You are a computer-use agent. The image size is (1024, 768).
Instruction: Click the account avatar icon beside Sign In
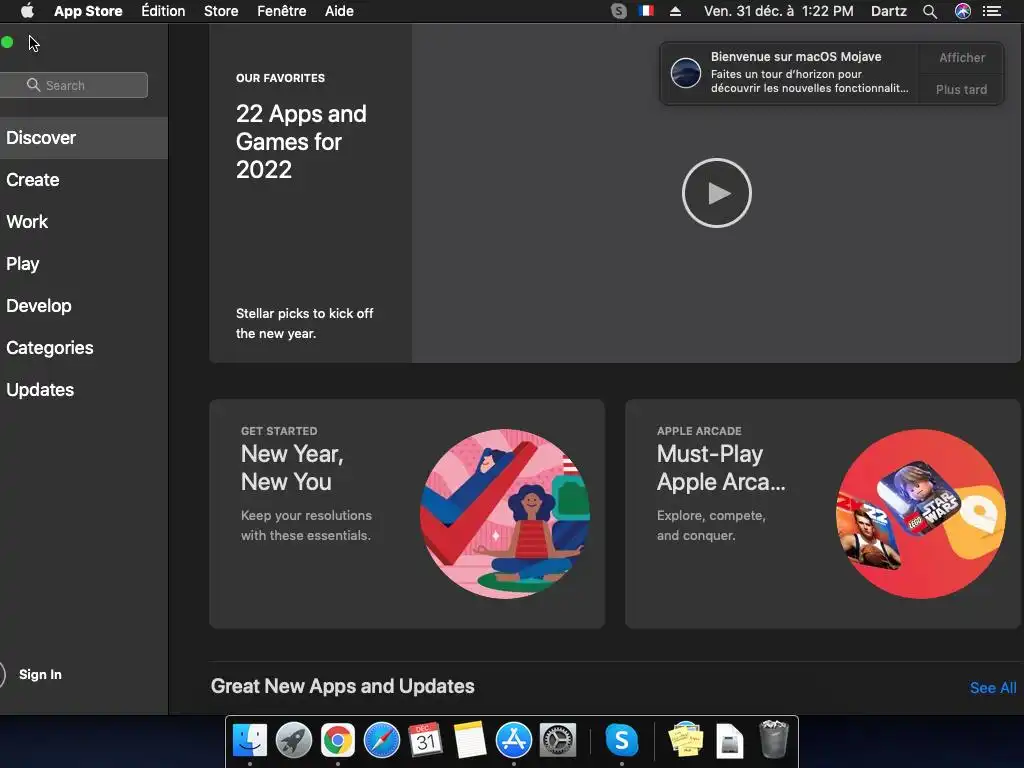click(3, 675)
